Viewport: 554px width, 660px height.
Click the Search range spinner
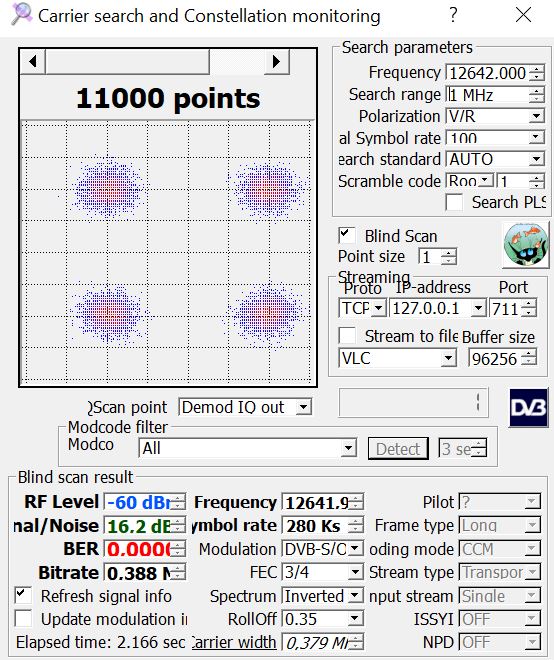[537, 95]
